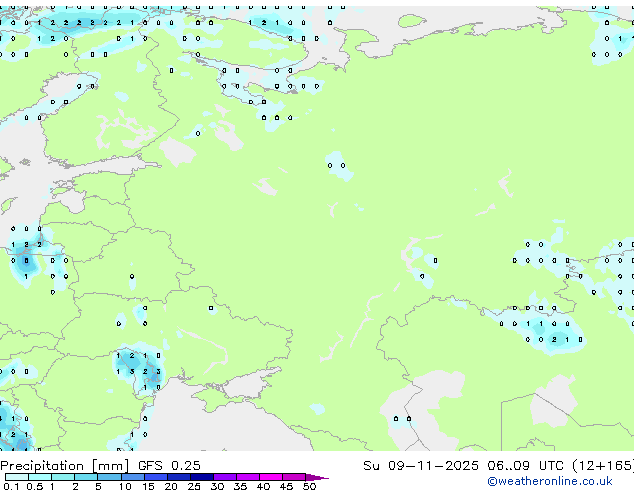634x490 pixels.
Task: Click the 'Su 09-11-2025' date text
Action: 421,465
